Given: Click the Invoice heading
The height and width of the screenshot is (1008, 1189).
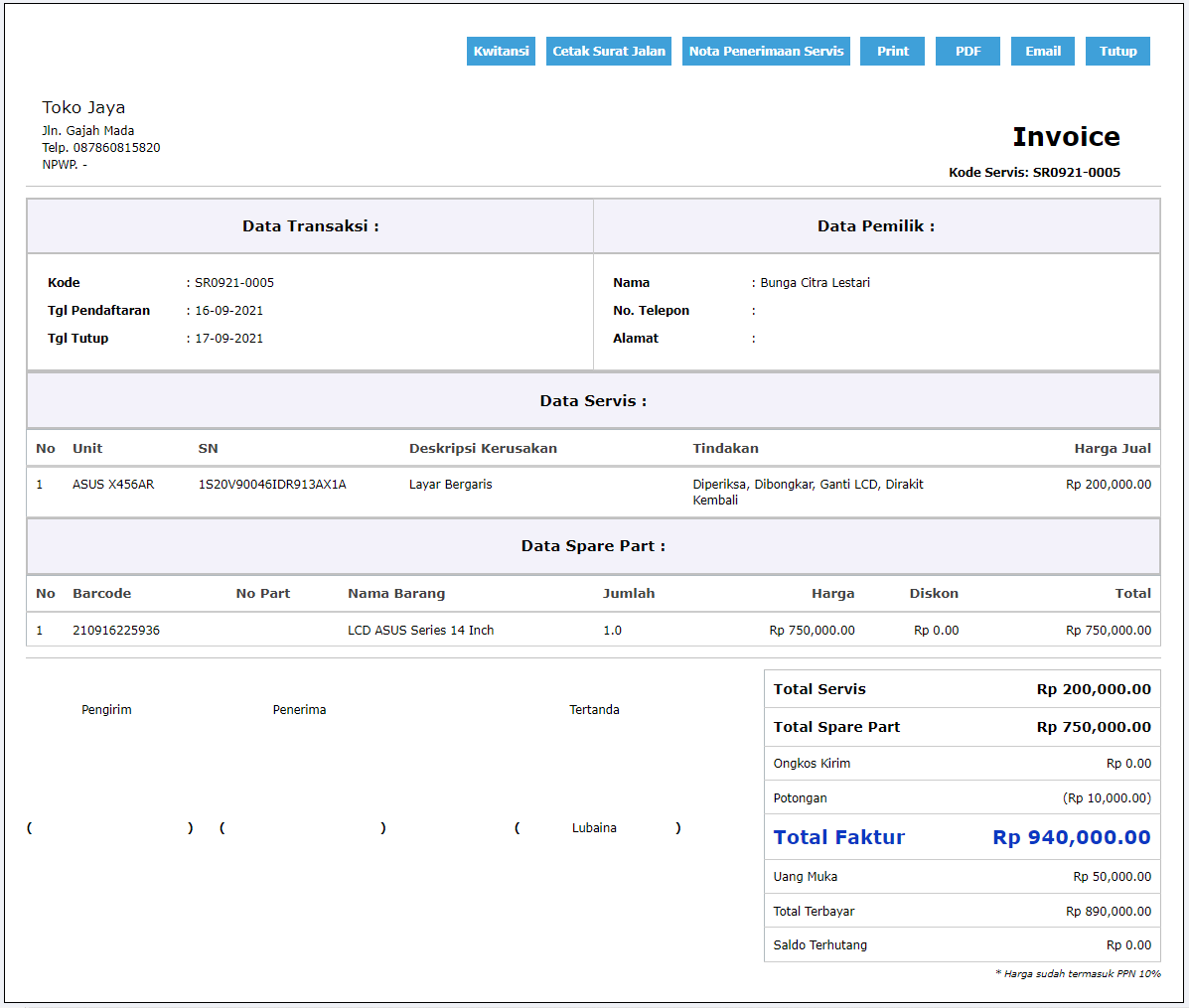Looking at the screenshot, I should 1066,136.
